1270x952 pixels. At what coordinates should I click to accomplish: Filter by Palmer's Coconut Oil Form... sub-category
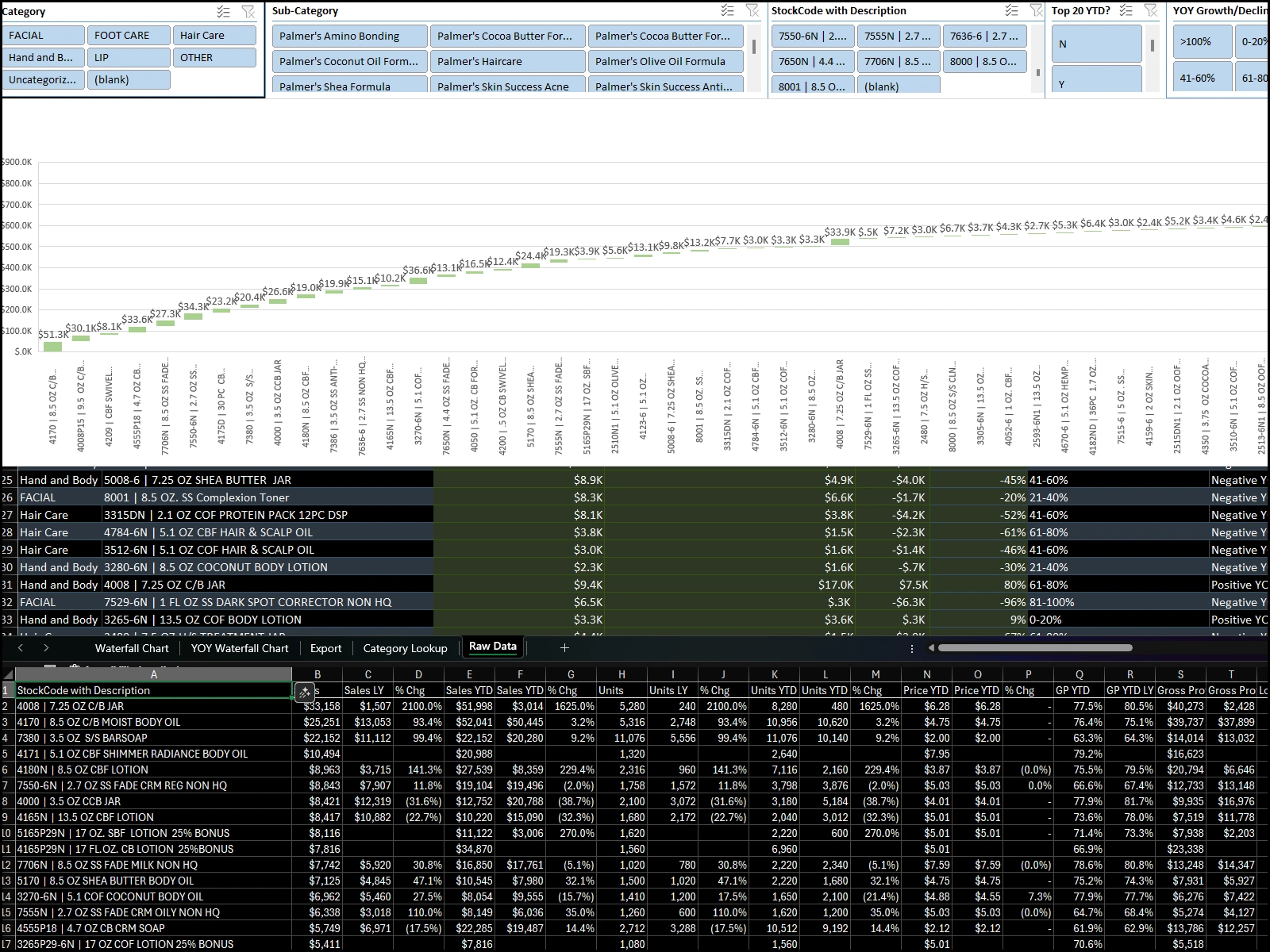(x=350, y=62)
